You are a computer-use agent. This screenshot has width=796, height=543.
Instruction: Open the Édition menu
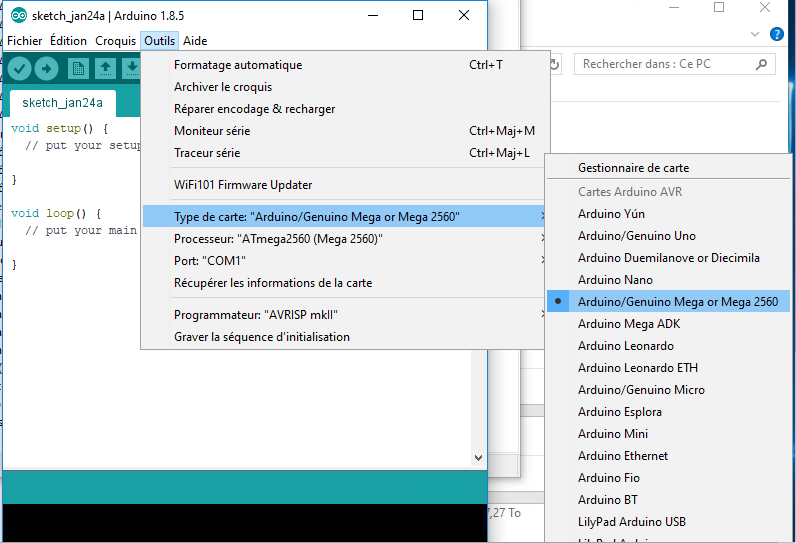point(68,41)
